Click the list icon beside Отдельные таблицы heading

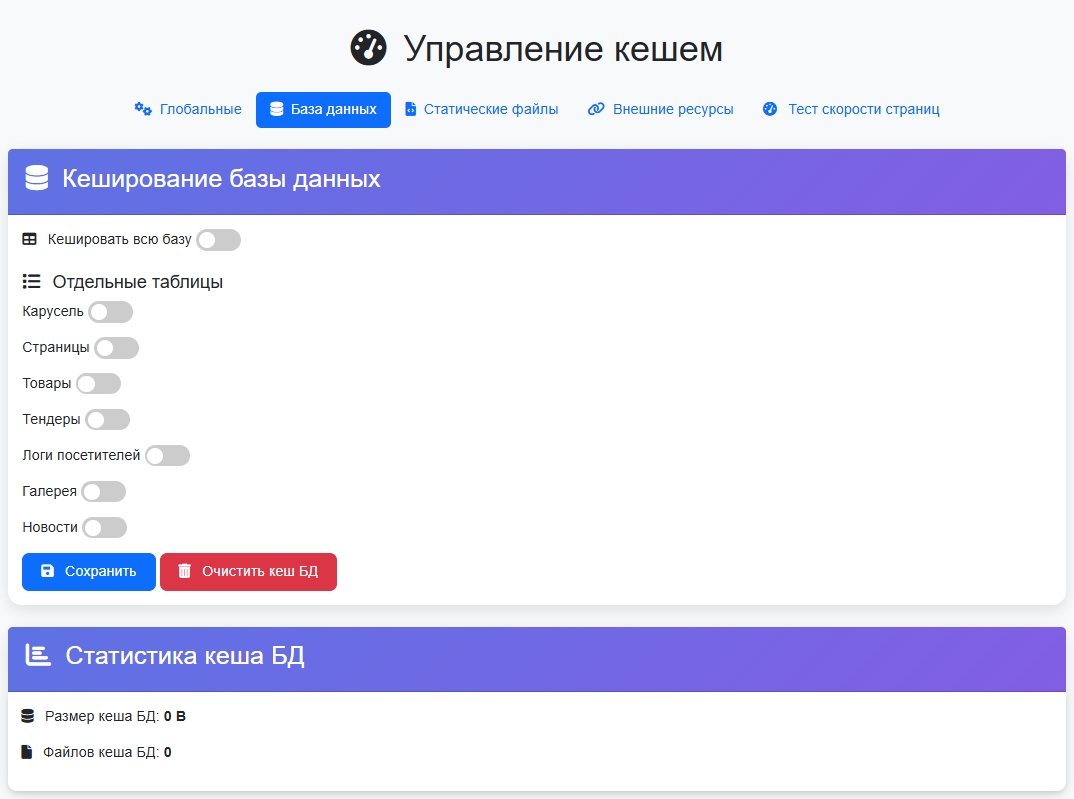click(30, 281)
